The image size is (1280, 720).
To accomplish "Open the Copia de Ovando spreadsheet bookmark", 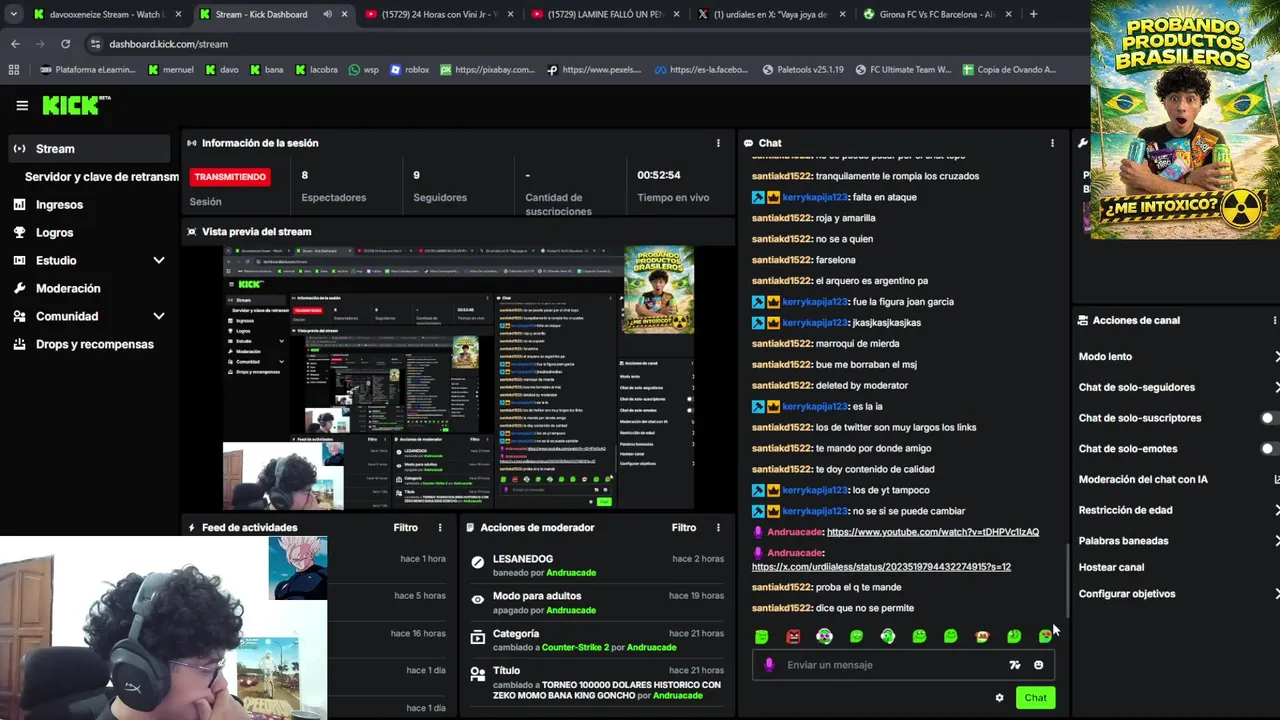I will [x=1009, y=70].
